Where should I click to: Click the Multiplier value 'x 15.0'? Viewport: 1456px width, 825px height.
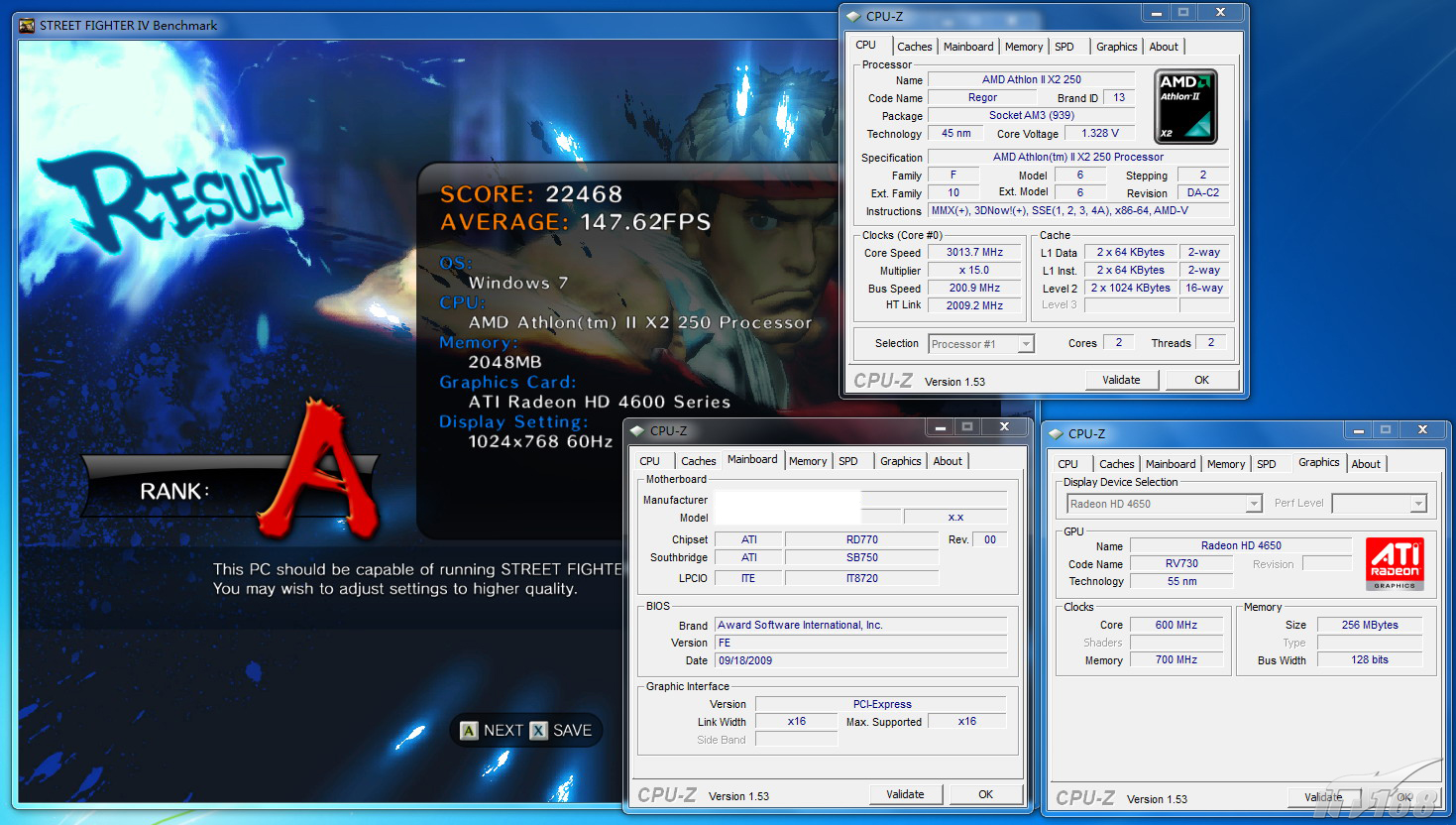click(x=974, y=270)
